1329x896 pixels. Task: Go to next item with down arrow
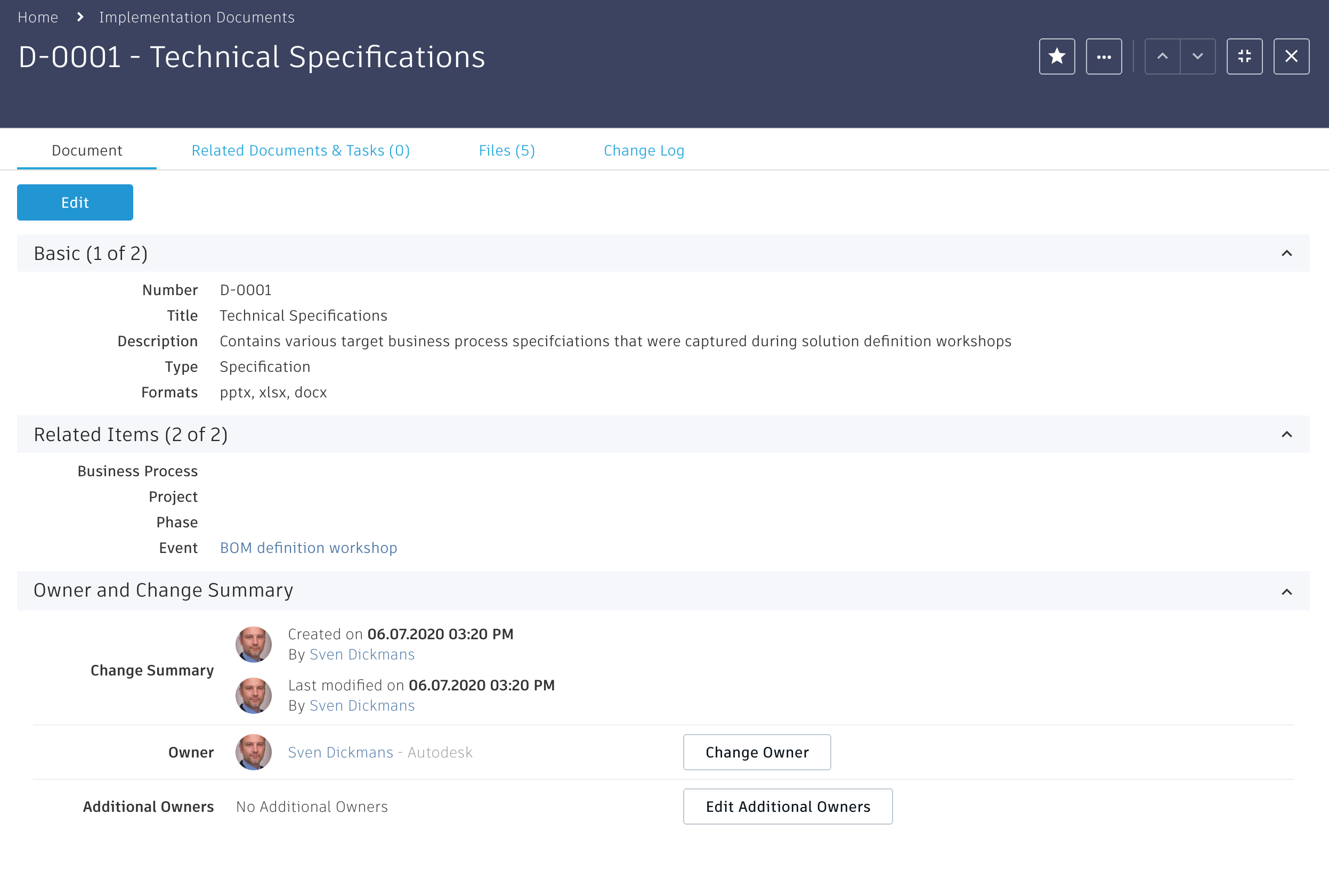click(x=1197, y=56)
